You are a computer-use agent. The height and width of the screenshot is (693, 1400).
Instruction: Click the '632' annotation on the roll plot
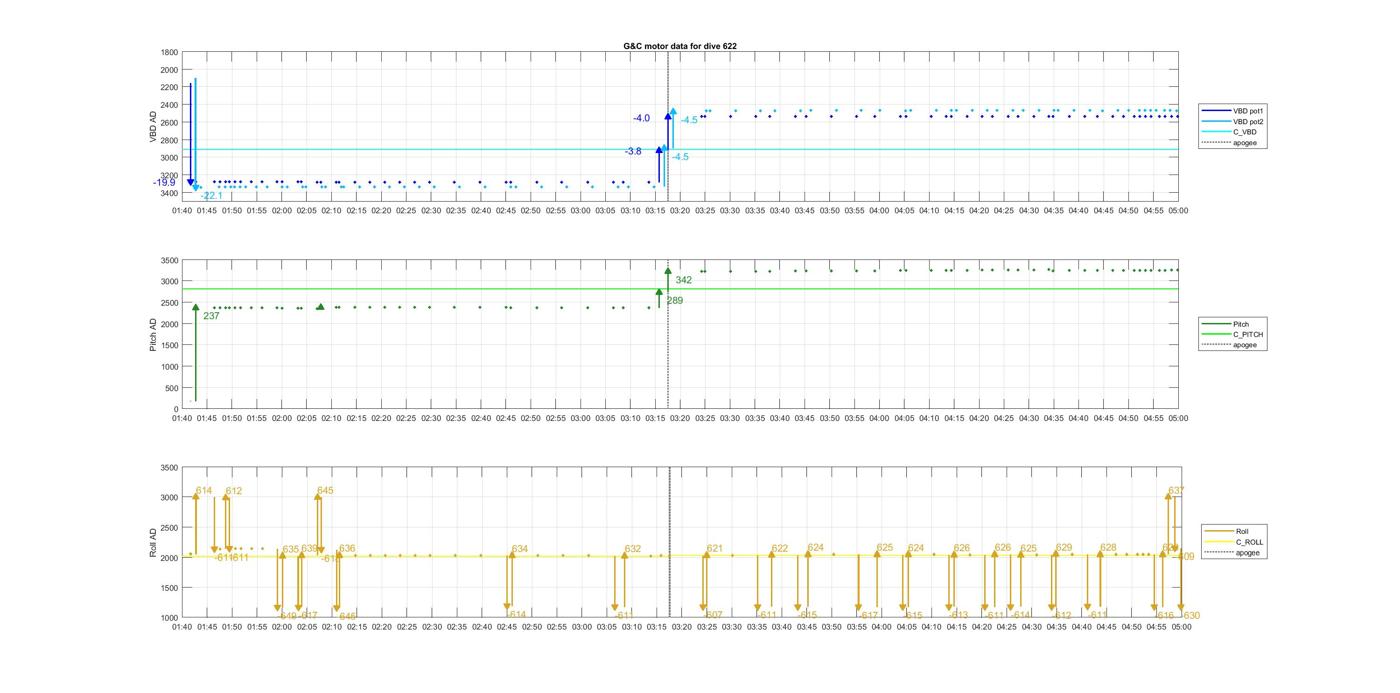tap(633, 549)
